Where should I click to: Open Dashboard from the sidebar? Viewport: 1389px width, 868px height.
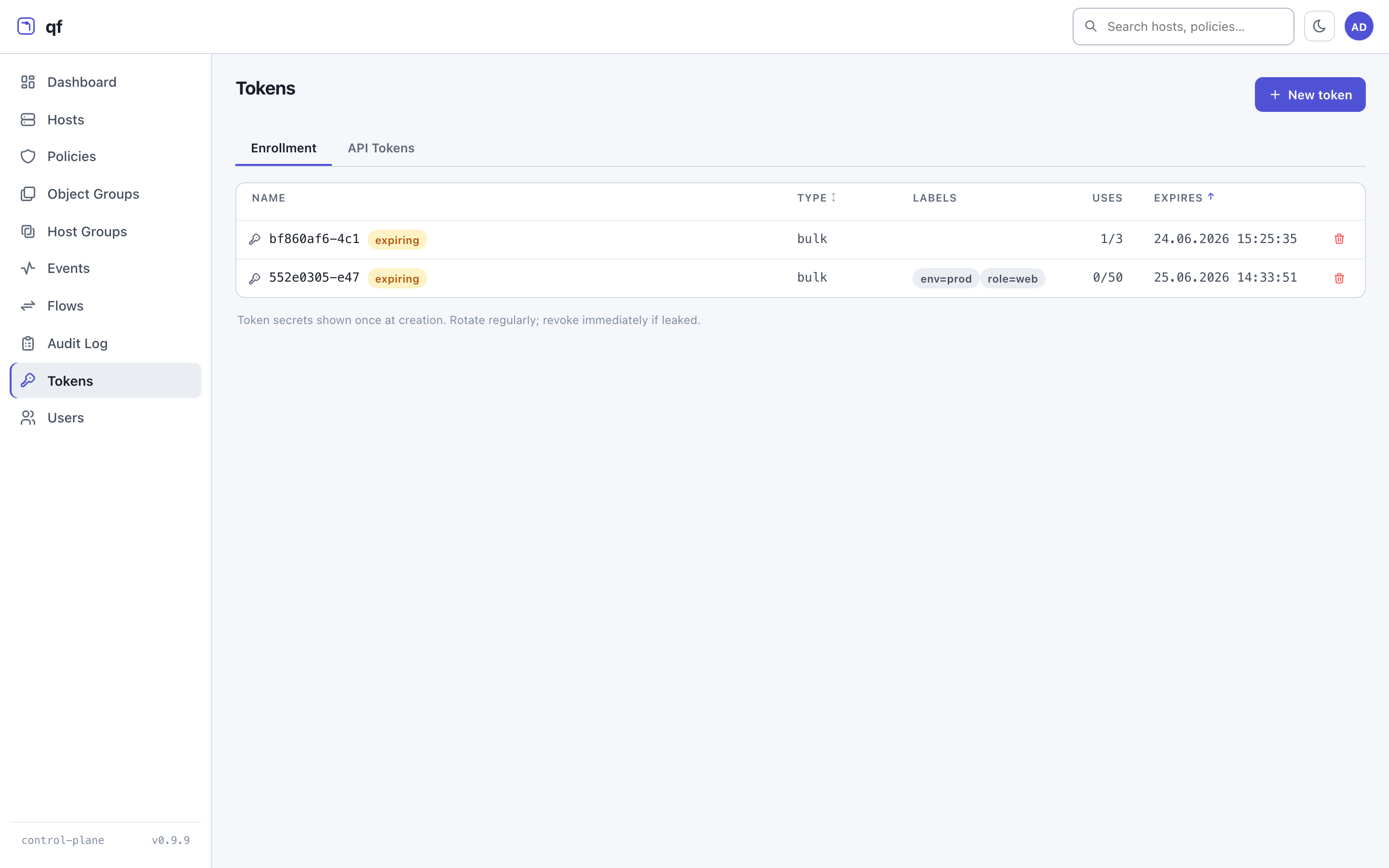[x=106, y=82]
